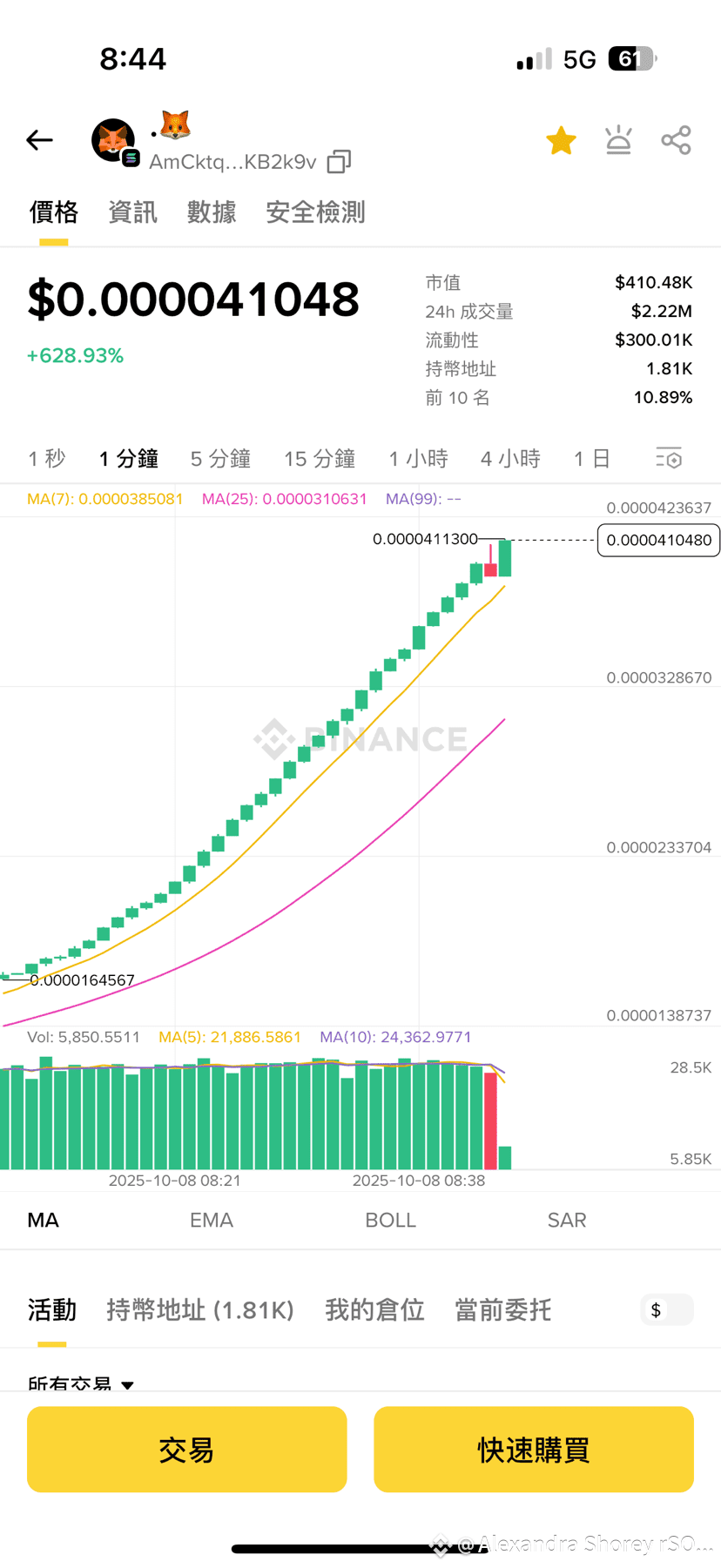
Task: Tap the 持幣地址 1.81K stat value
Action: pyautogui.click(x=669, y=368)
